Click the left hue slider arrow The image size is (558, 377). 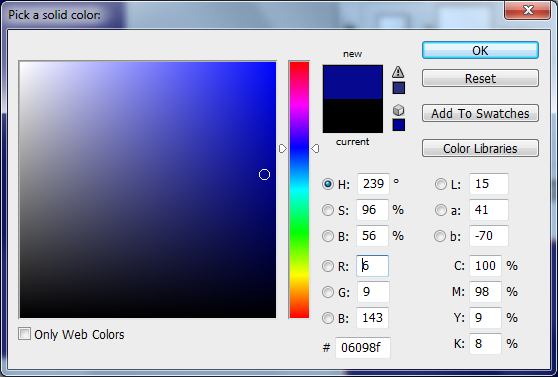283,148
